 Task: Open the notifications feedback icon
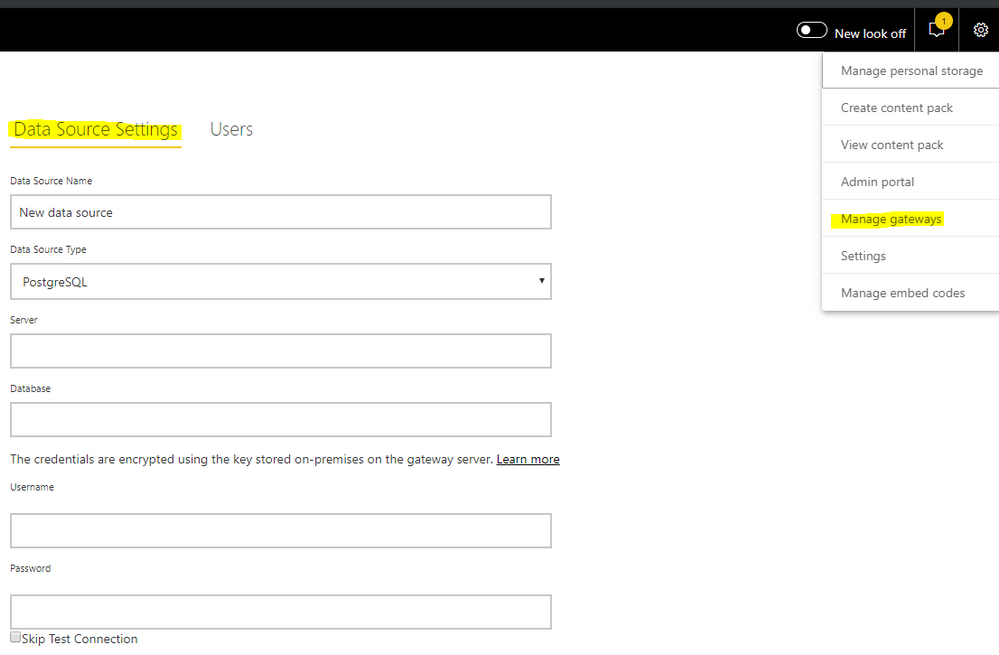pos(937,30)
